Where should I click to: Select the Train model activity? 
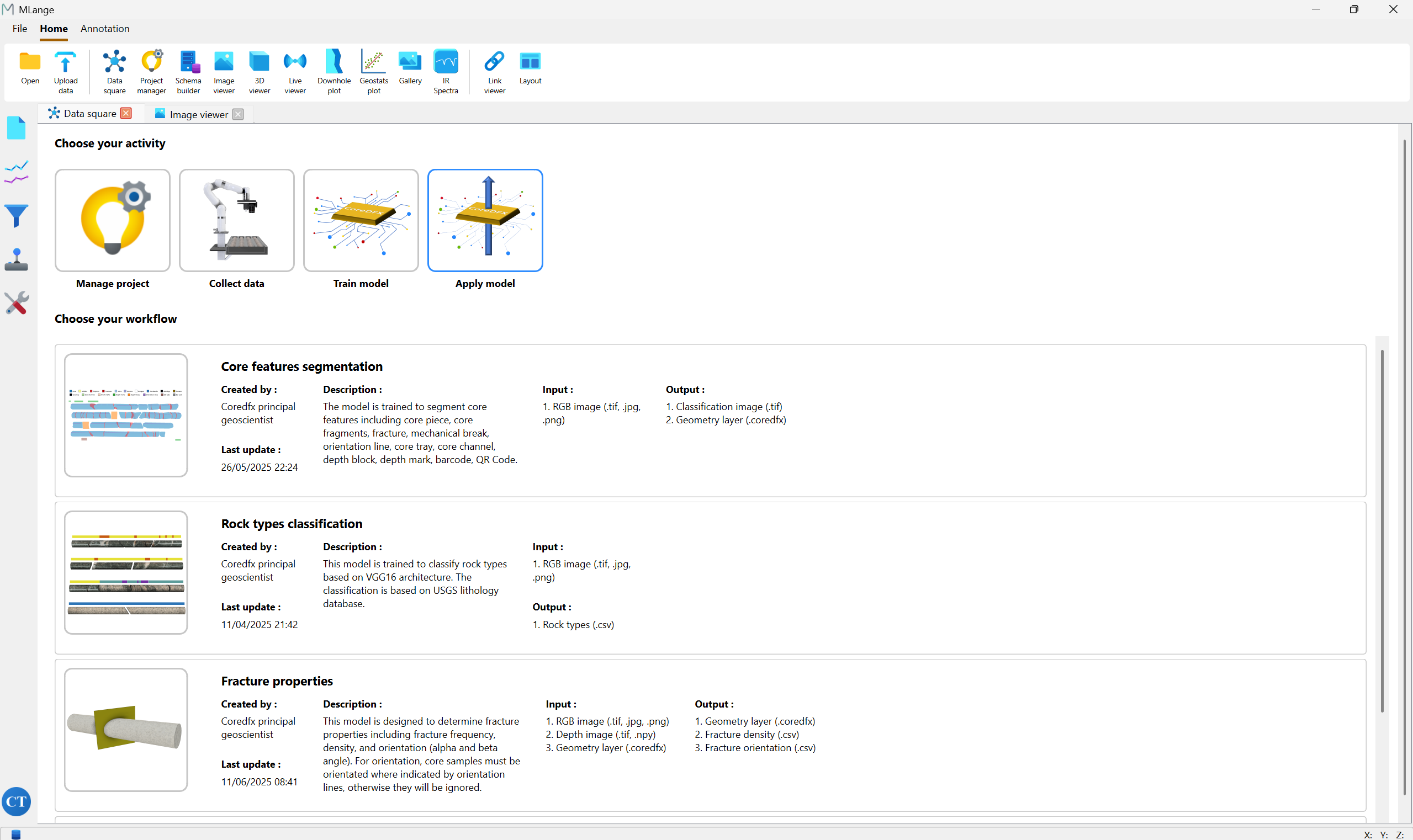pos(361,221)
